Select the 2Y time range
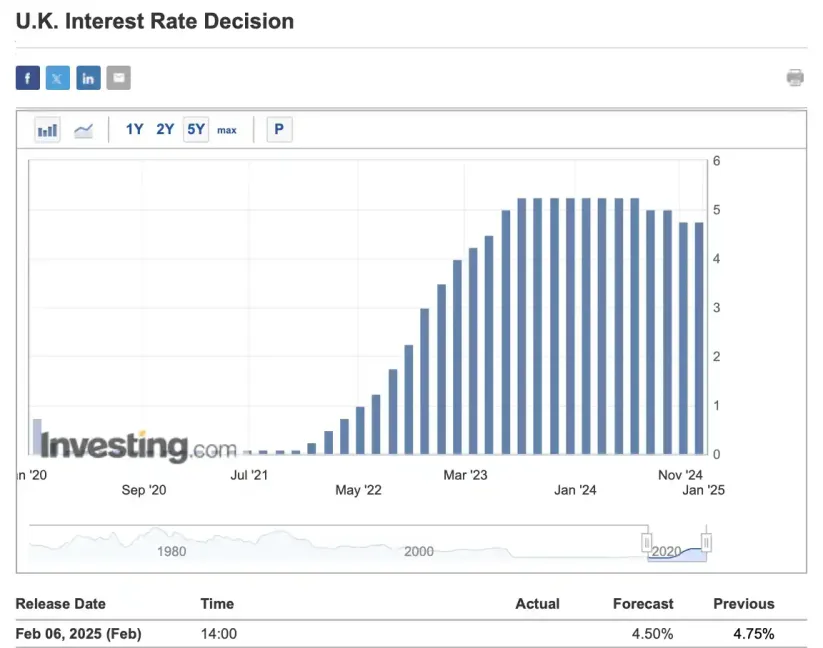Image resolution: width=823 pixels, height=648 pixels. click(165, 129)
